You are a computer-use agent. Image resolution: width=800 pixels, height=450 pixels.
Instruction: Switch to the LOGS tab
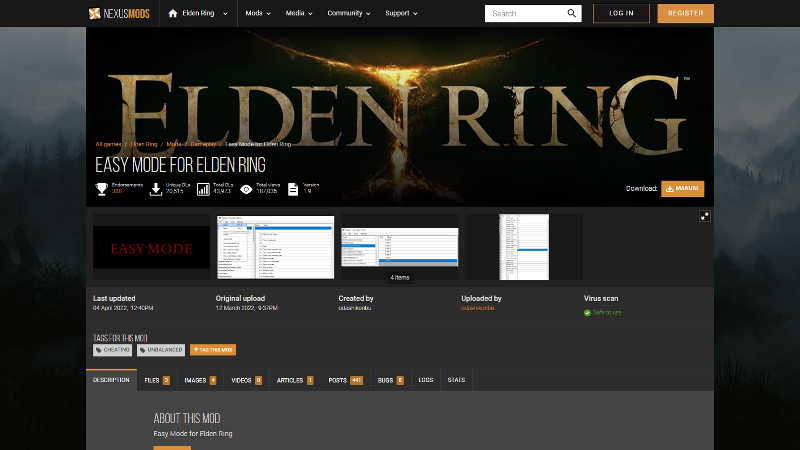click(x=426, y=381)
